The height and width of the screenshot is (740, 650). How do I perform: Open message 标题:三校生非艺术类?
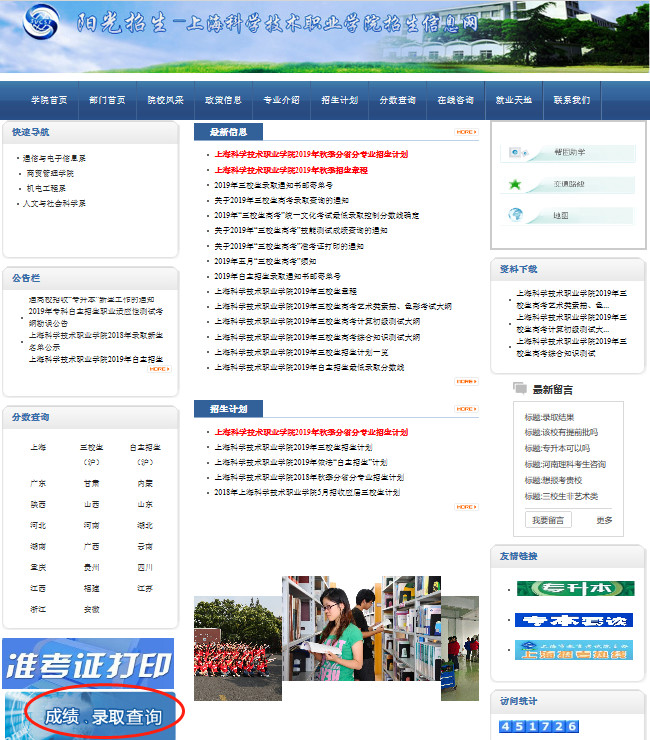[561, 496]
